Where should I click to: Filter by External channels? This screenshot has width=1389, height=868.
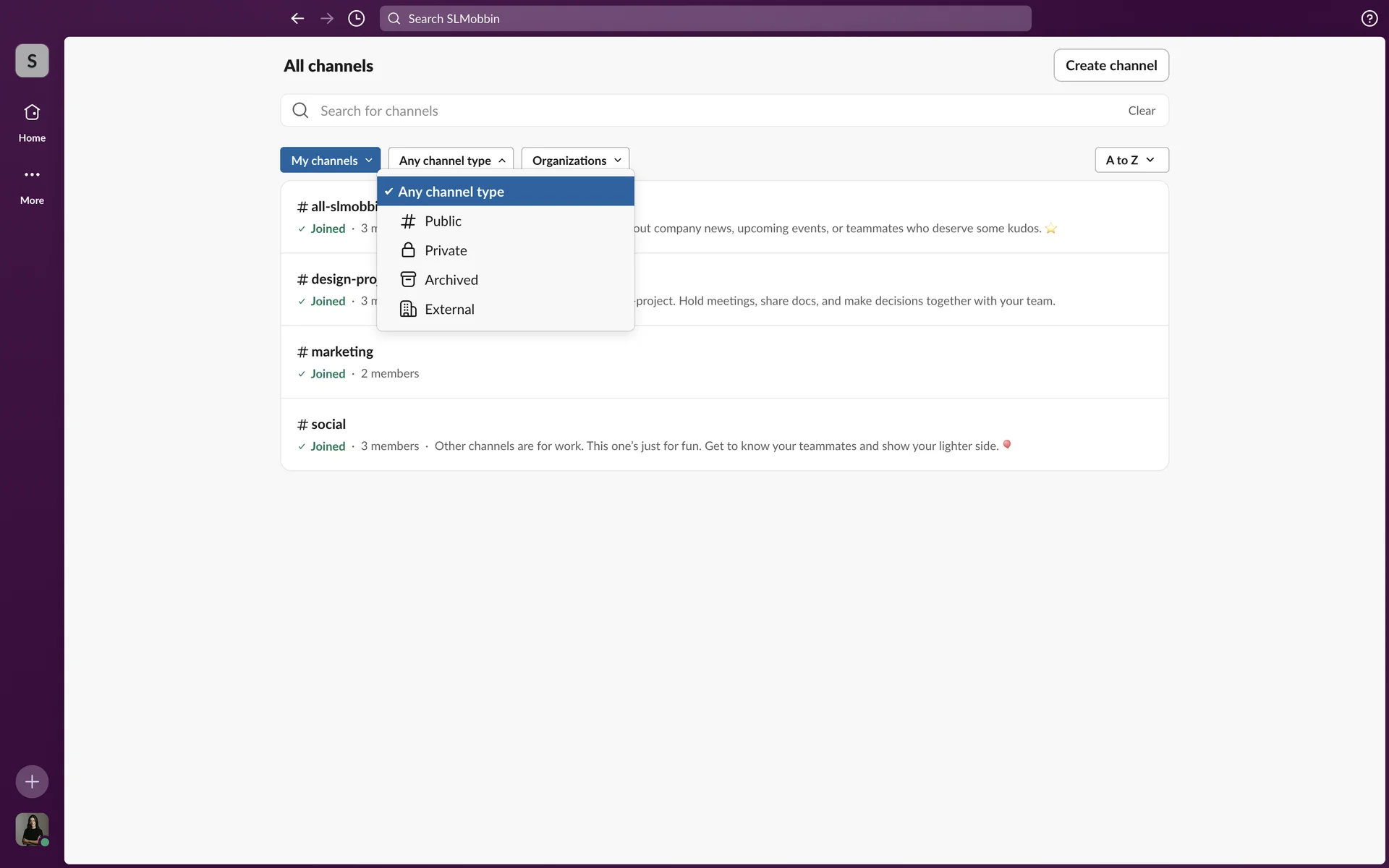coord(449,310)
